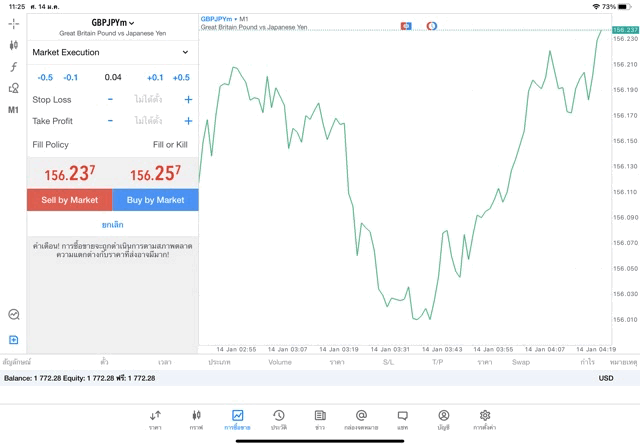Click Sell by Market button
Viewport: 640px width, 447px height.
click(x=70, y=200)
